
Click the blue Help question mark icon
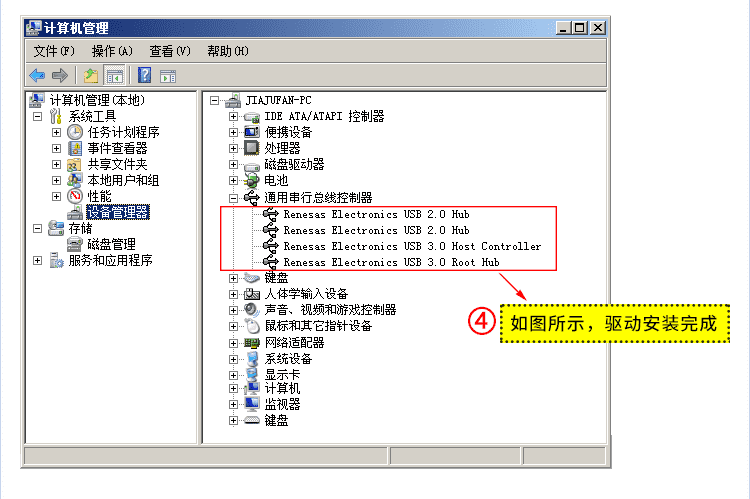click(x=144, y=76)
